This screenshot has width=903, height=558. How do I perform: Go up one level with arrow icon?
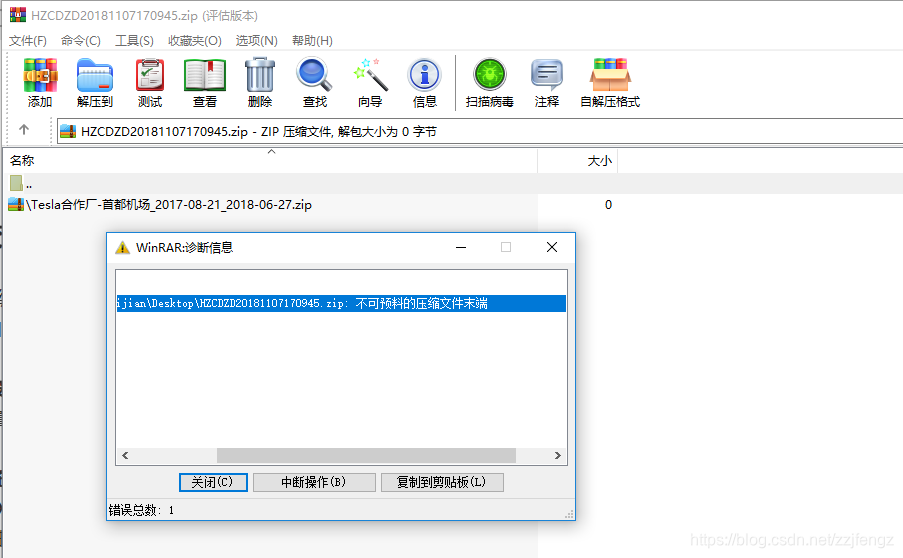(24, 130)
